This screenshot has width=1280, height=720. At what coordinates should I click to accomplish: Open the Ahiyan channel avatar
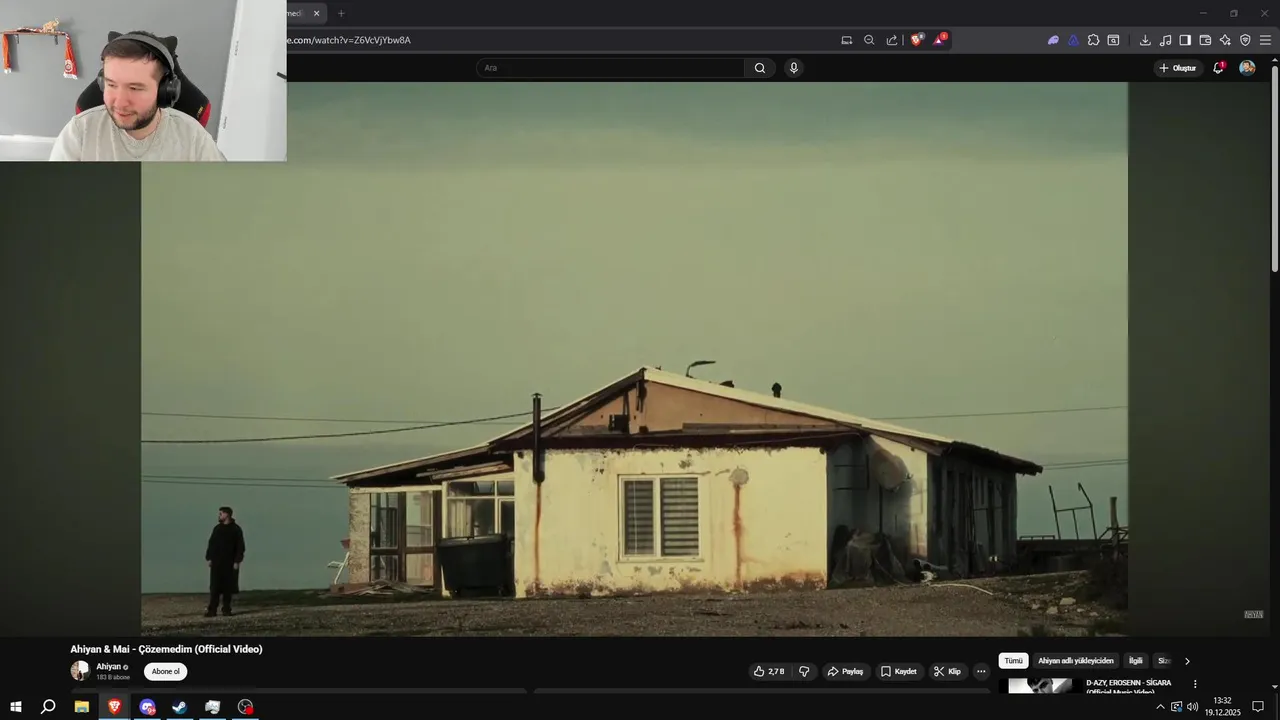(79, 671)
